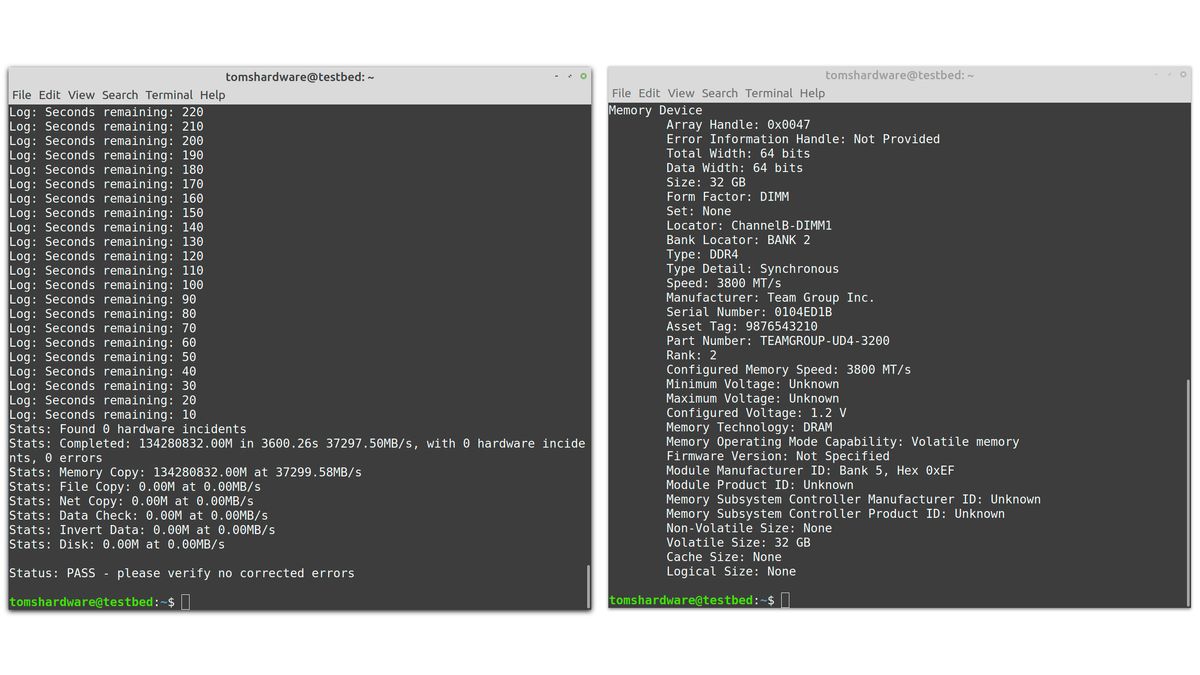Click the line 'Log: Seconds remaining: 50'
The width and height of the screenshot is (1200, 675).
pos(103,357)
